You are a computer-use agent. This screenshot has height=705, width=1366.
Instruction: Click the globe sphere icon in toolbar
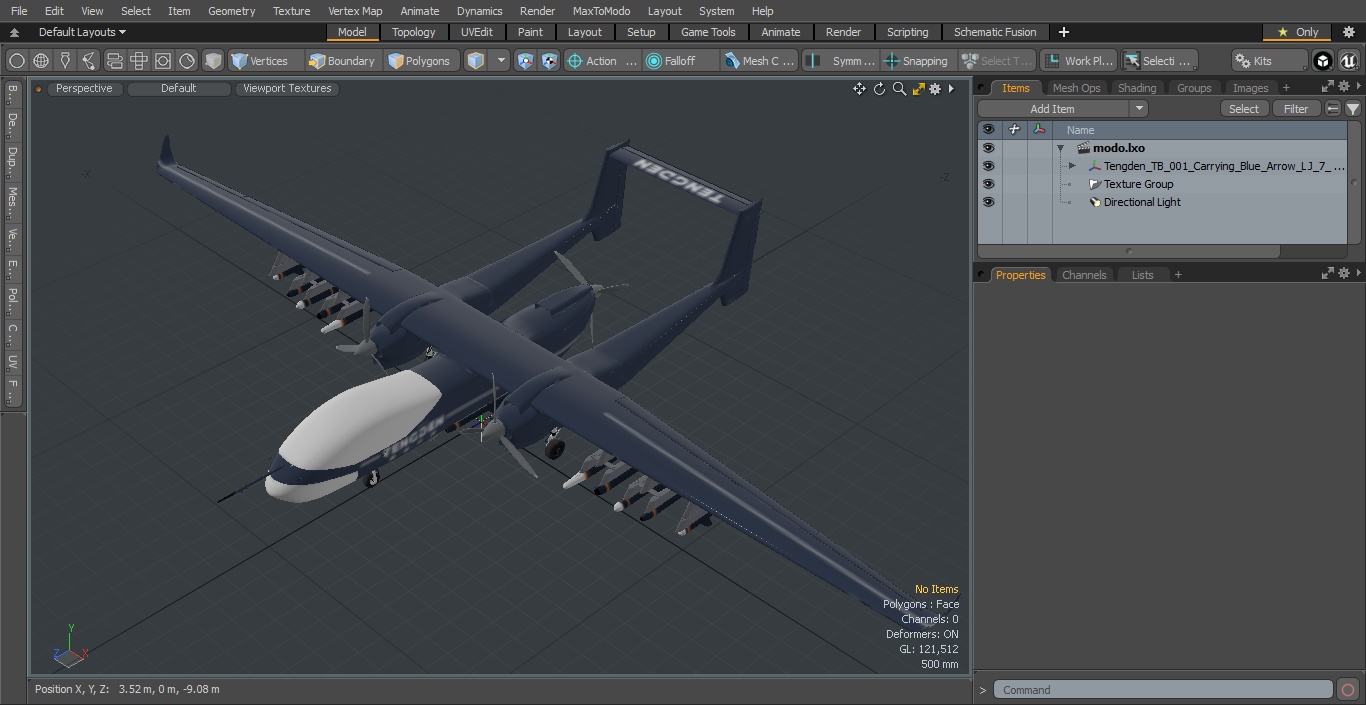point(41,61)
